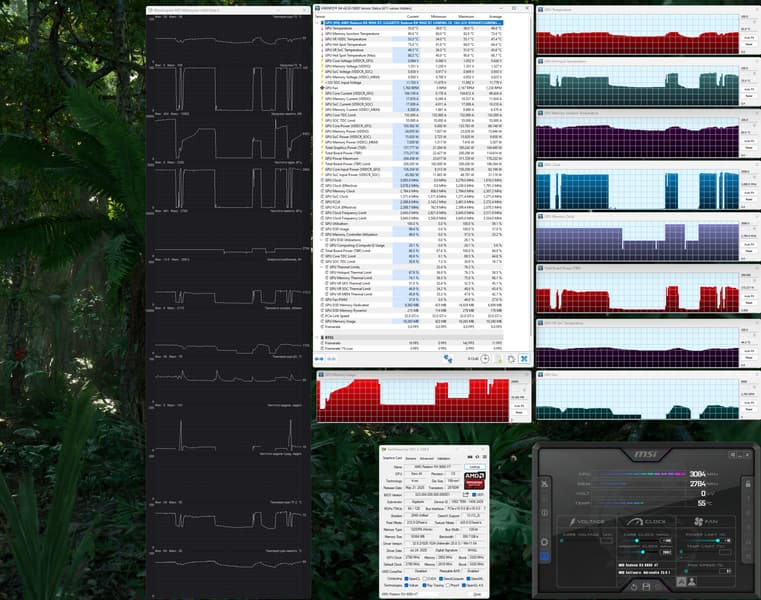Collapse GPU Thermal Limits group in HWiNFO

pyautogui.click(x=322, y=267)
